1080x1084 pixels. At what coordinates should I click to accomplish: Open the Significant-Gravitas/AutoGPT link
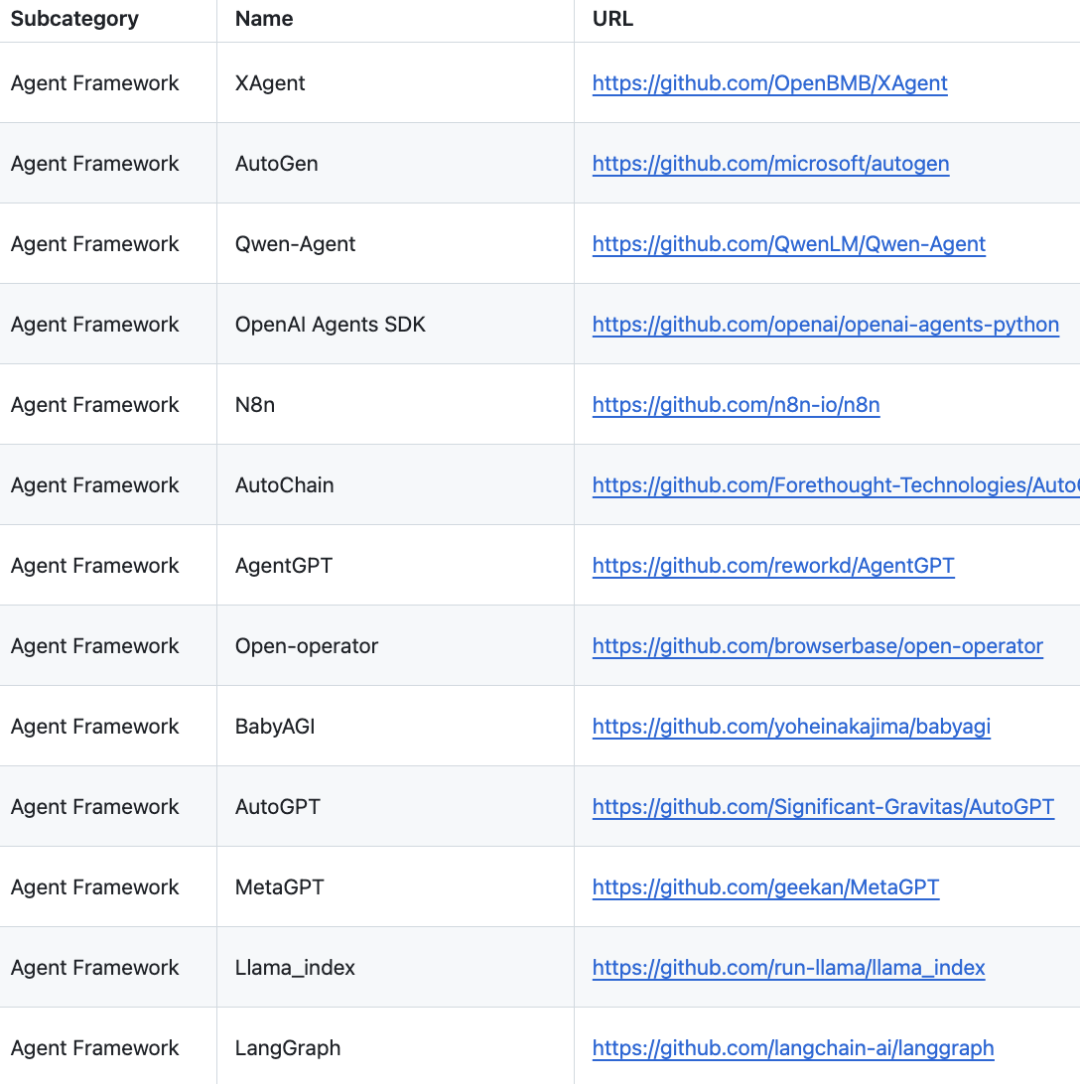click(x=823, y=807)
